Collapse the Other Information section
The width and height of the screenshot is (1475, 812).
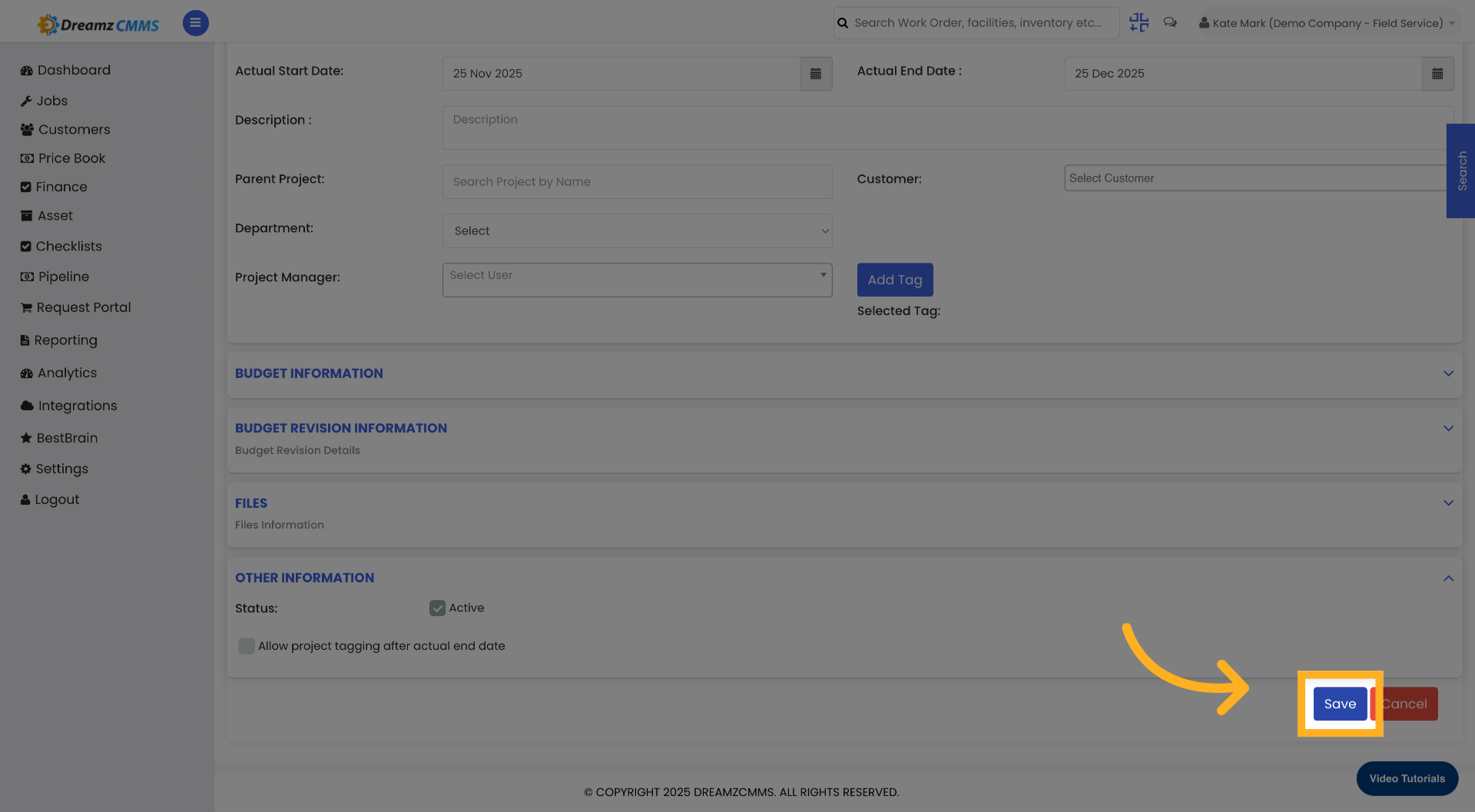[x=1448, y=578]
